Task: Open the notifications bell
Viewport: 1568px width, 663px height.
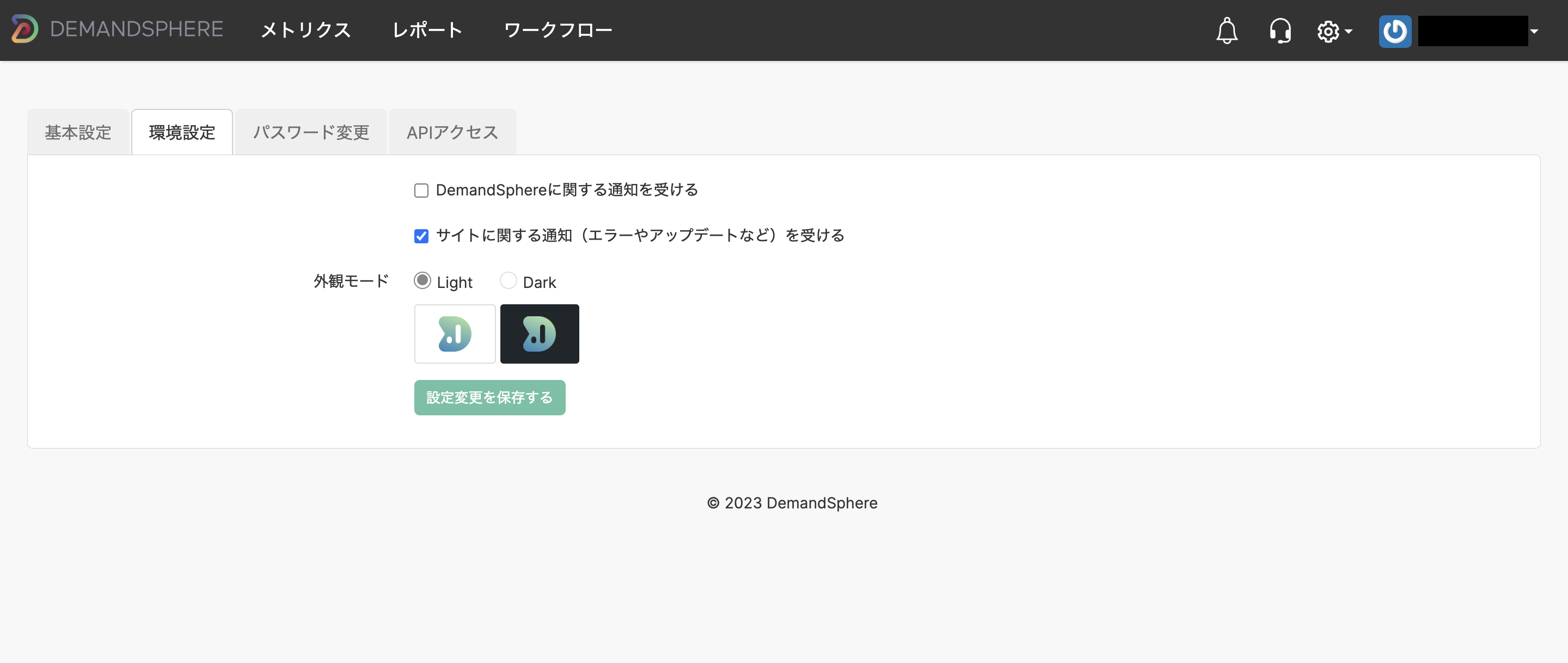Action: click(x=1227, y=30)
